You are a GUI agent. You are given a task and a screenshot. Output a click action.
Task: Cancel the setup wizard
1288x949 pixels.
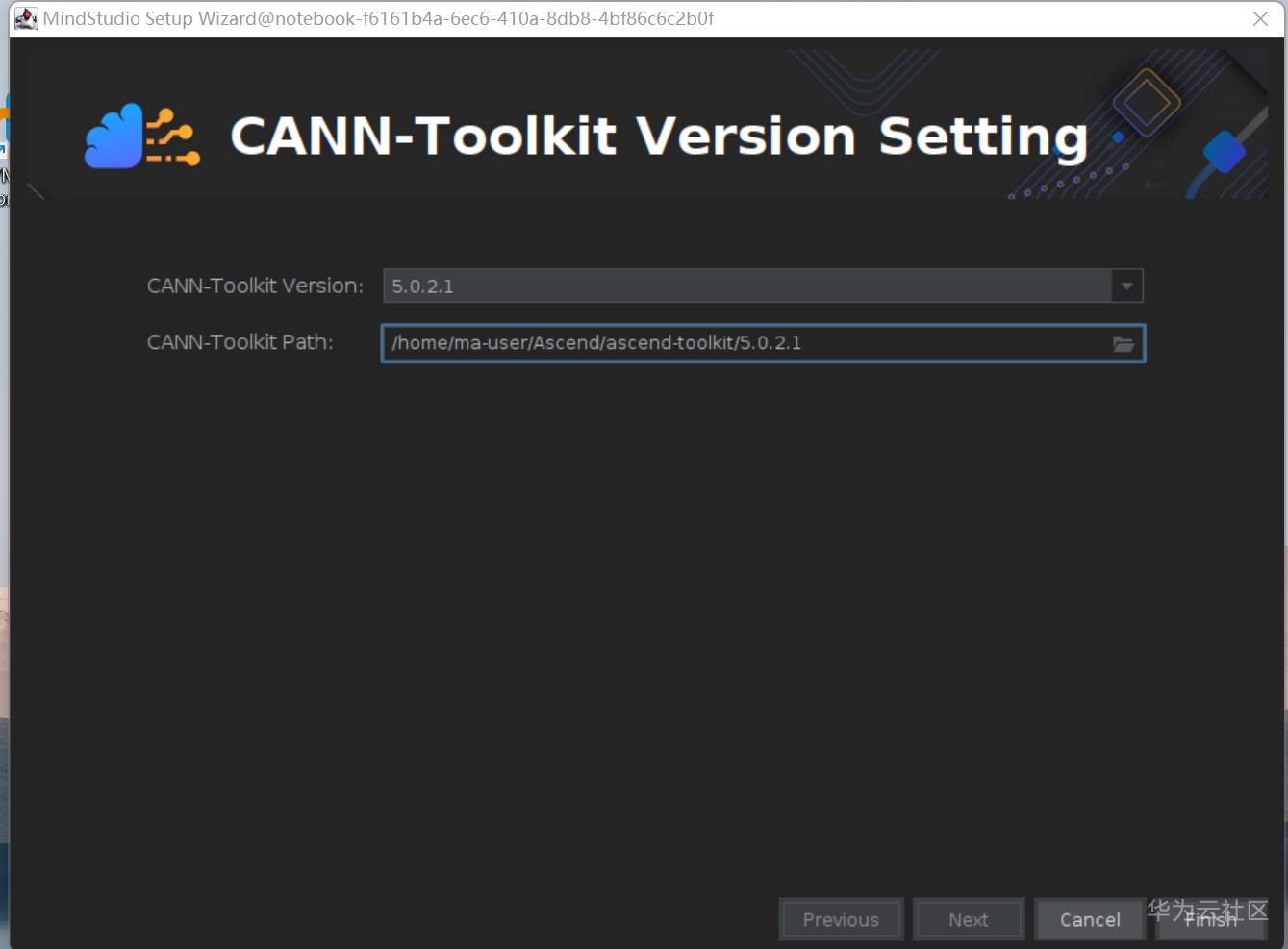click(1090, 920)
